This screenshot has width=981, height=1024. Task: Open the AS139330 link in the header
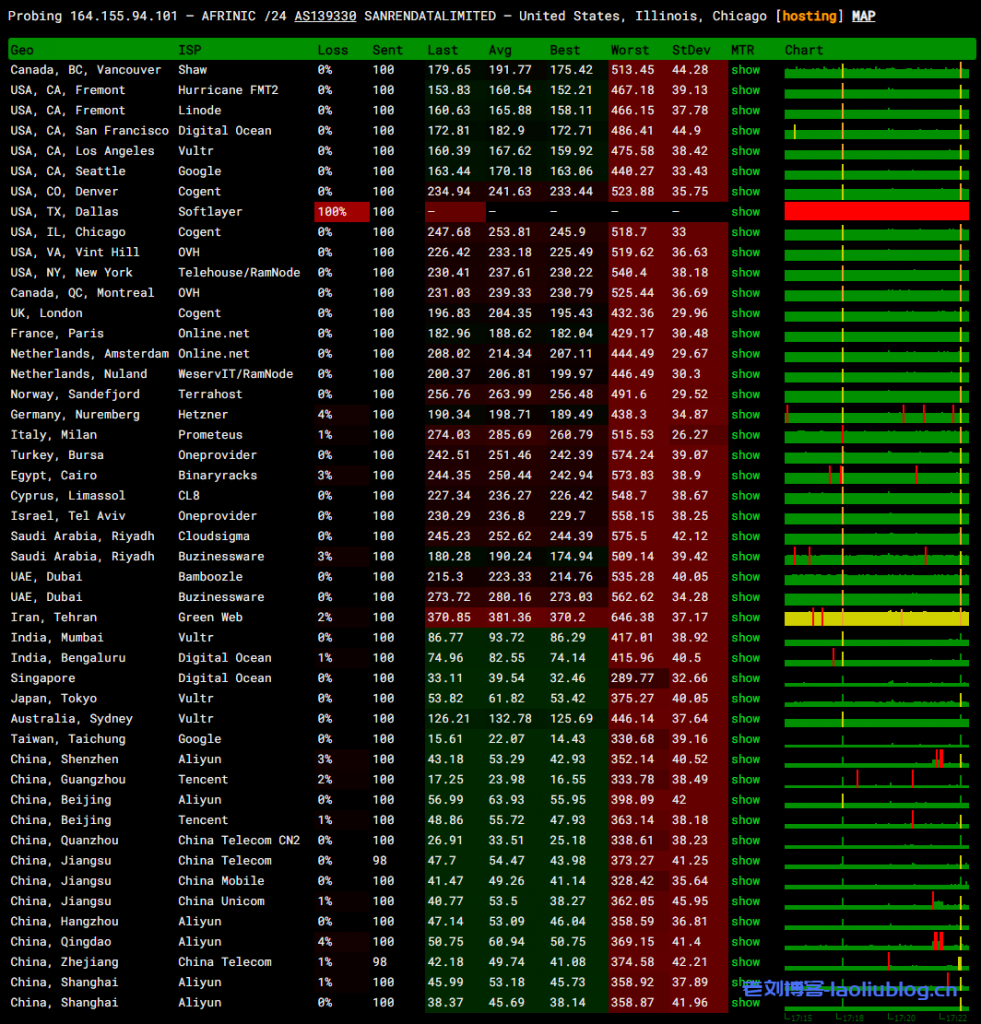coord(326,16)
